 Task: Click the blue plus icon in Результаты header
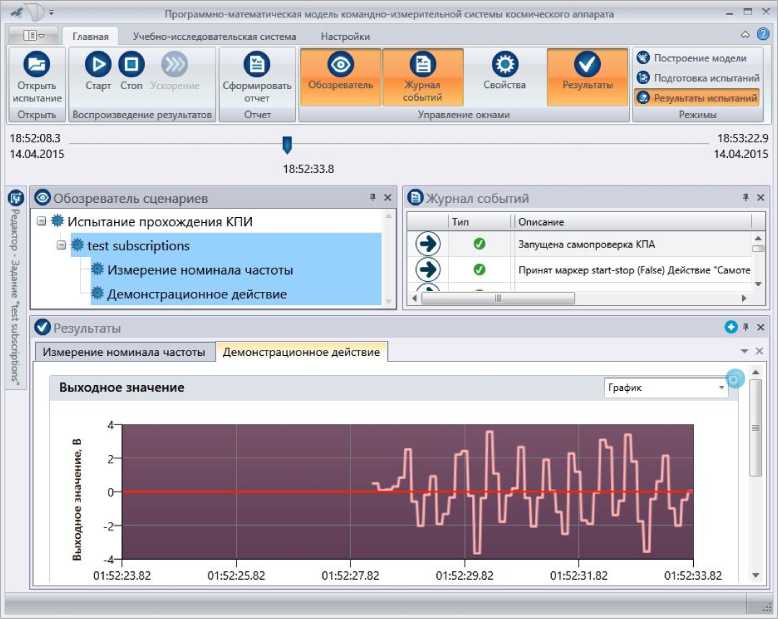coord(731,327)
